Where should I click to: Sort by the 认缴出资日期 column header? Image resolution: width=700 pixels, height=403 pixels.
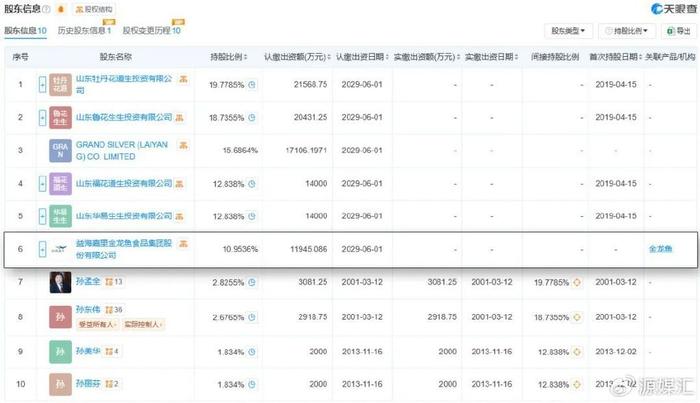coord(362,57)
